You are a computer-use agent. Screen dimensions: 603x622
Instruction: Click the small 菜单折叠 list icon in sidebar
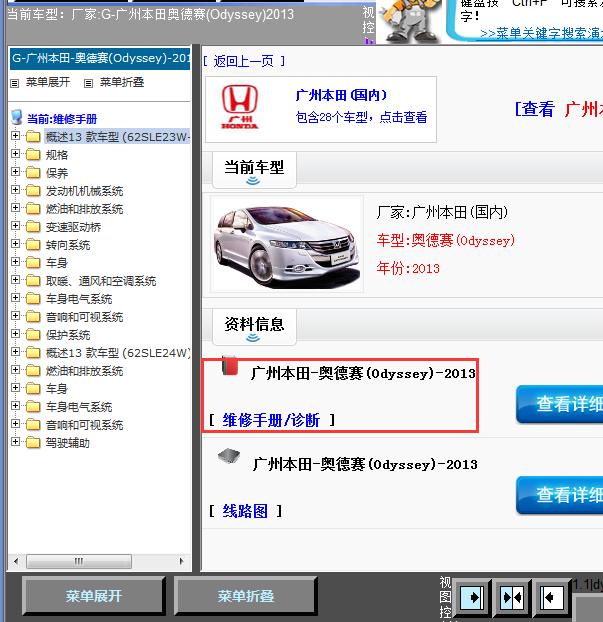click(x=88, y=83)
